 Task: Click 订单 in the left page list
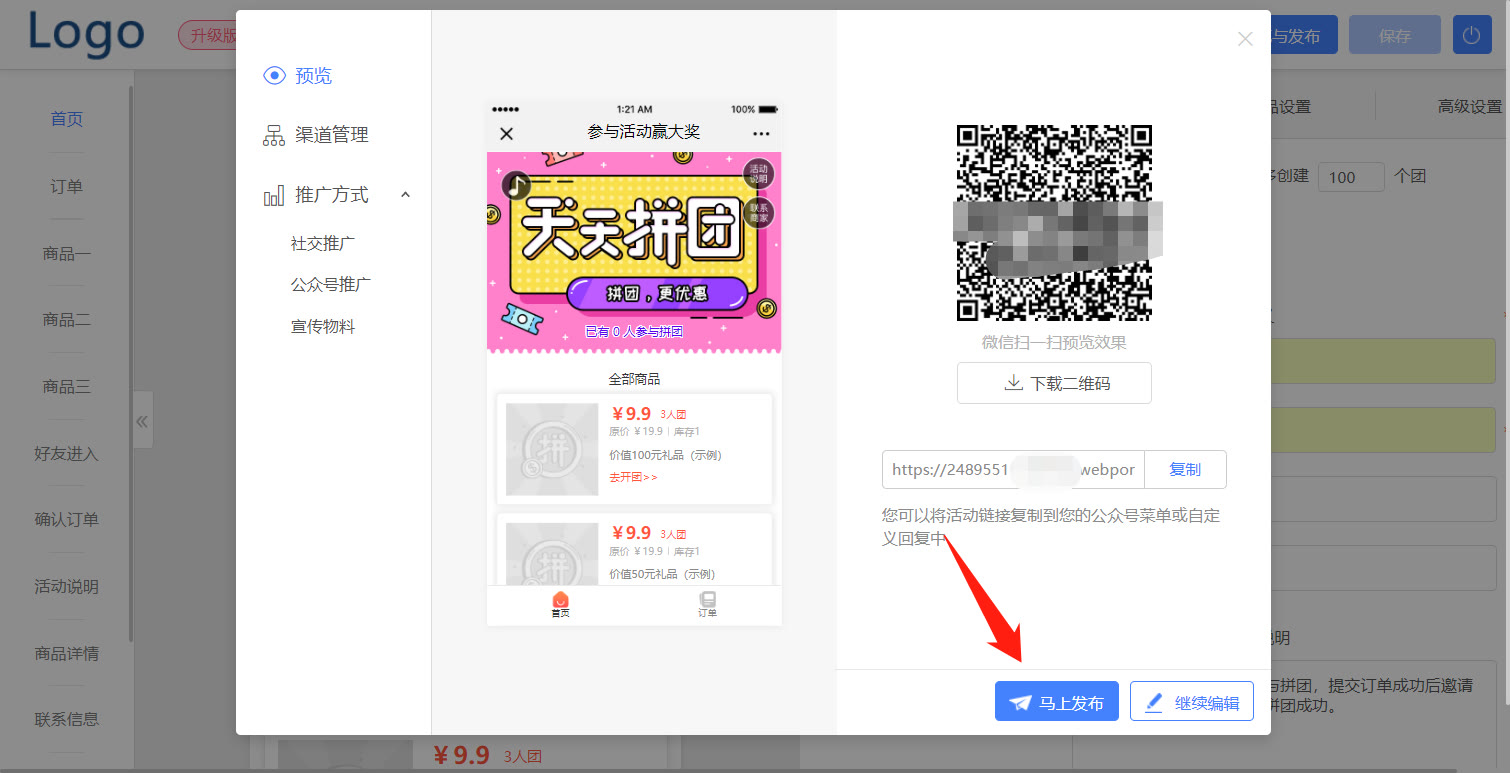tap(67, 186)
